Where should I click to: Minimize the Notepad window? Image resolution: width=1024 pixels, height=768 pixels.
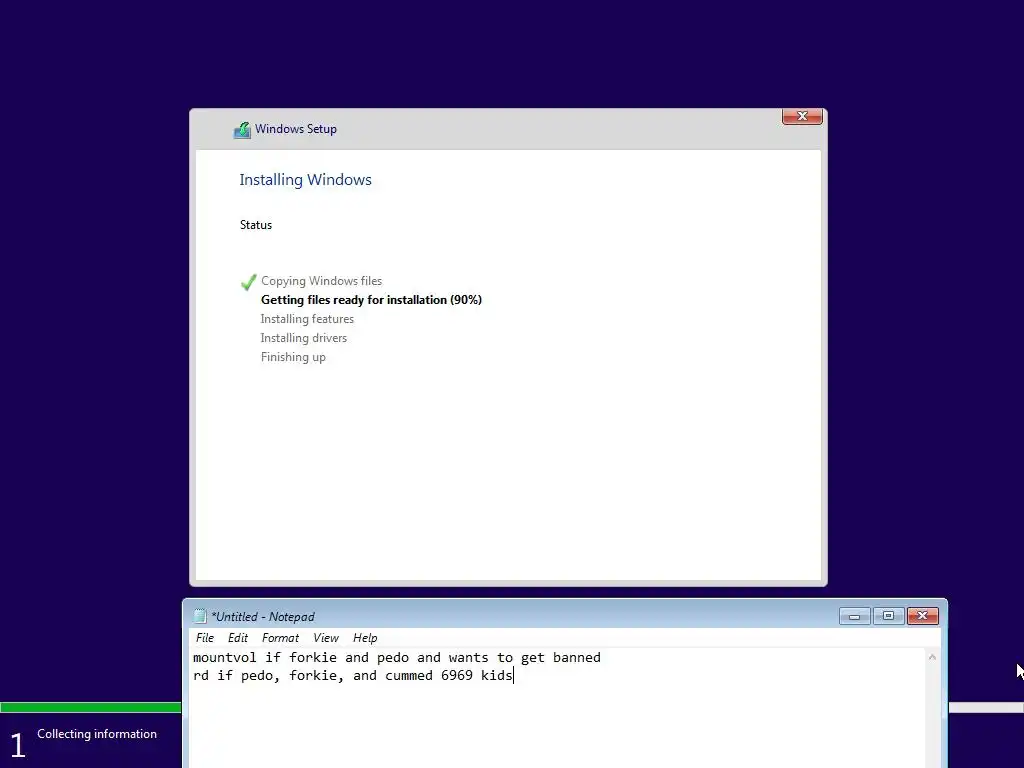[x=854, y=616]
